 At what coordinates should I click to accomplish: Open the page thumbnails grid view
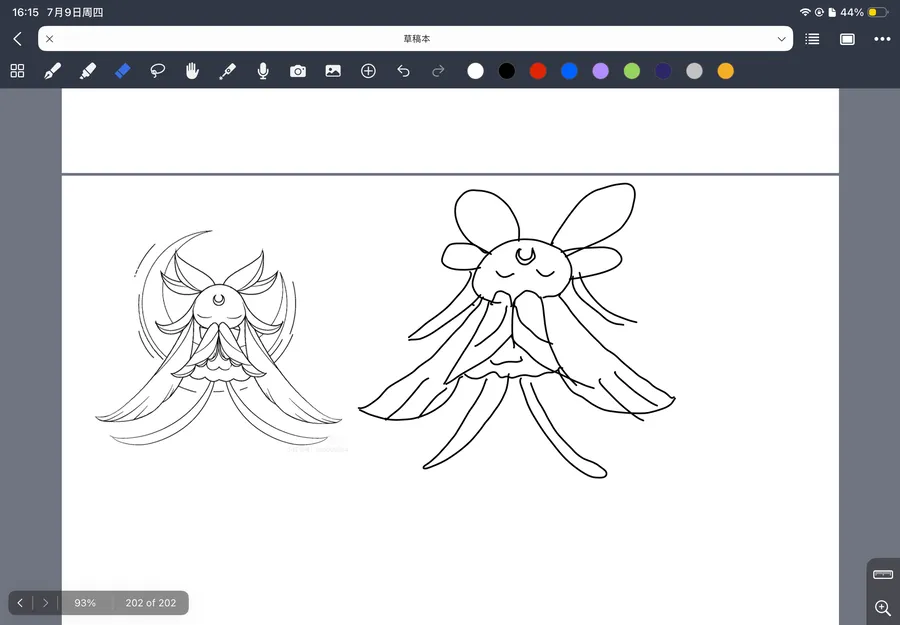click(x=17, y=71)
